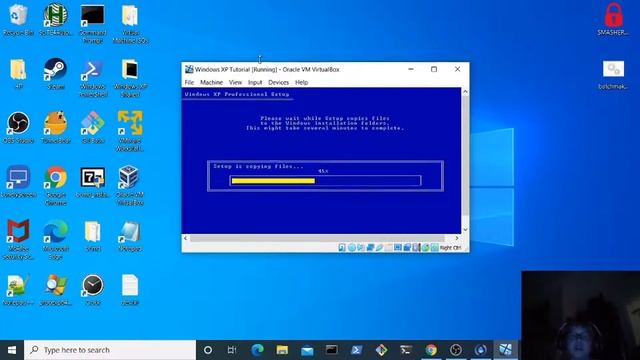Select the Notepad++ desktop shortcut
The image size is (640, 360).
click(18, 290)
